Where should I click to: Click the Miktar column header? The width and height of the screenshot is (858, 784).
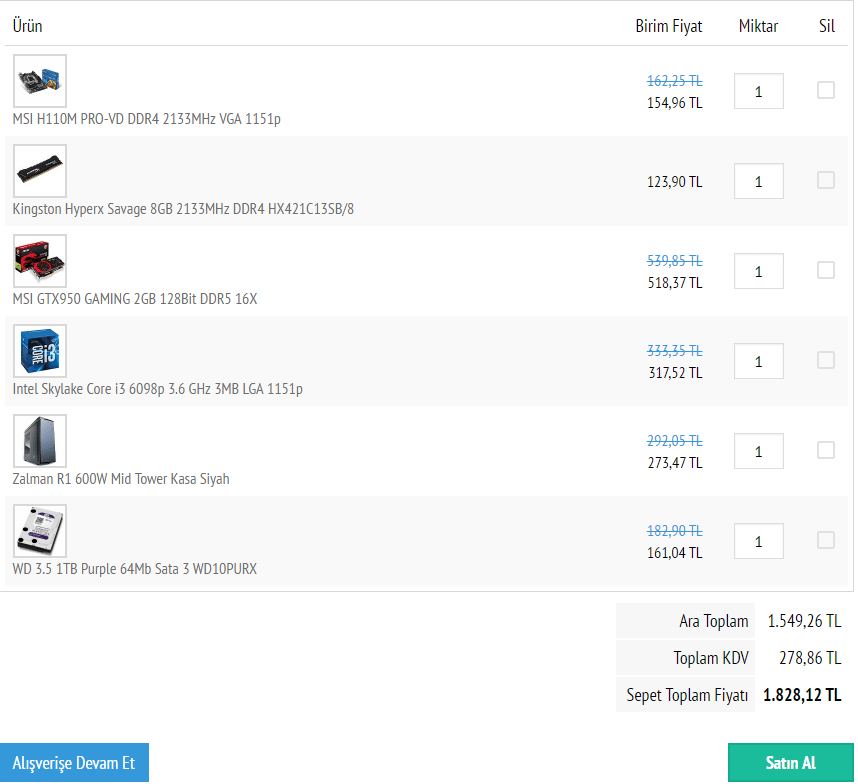[x=758, y=26]
